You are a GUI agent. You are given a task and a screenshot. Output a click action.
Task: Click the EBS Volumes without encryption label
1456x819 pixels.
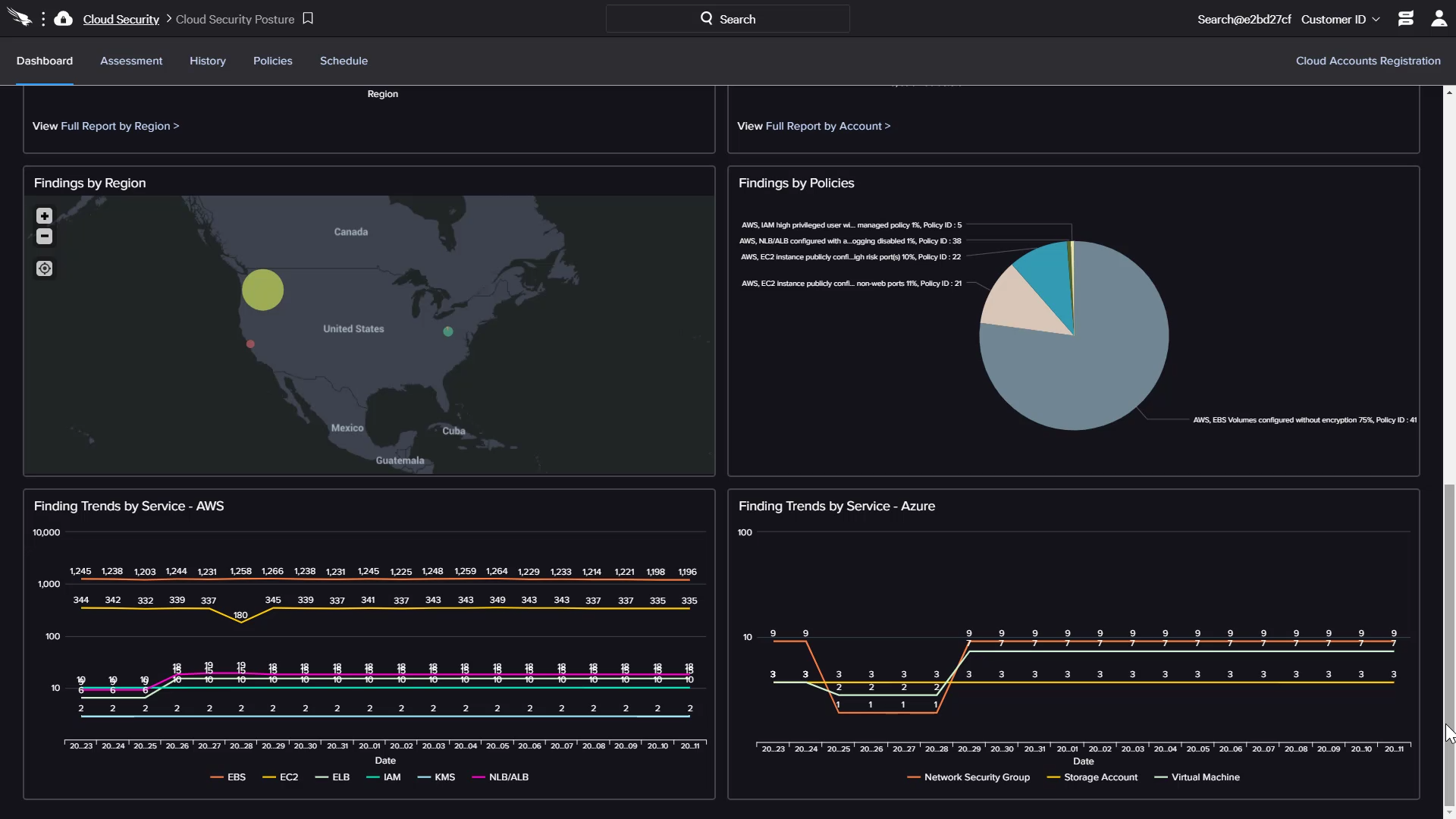click(x=1305, y=420)
